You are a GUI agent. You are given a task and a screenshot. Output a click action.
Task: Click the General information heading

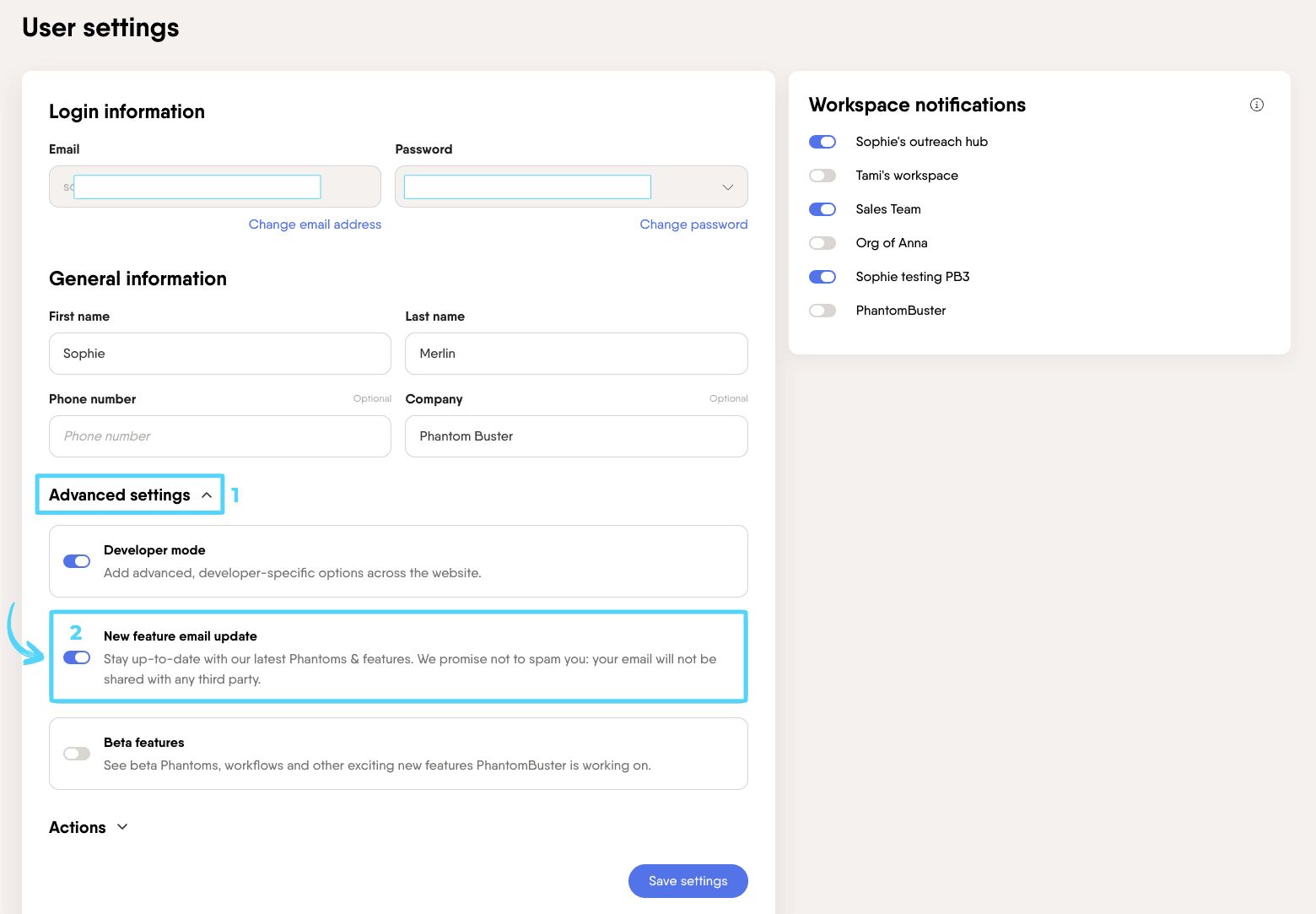click(138, 279)
